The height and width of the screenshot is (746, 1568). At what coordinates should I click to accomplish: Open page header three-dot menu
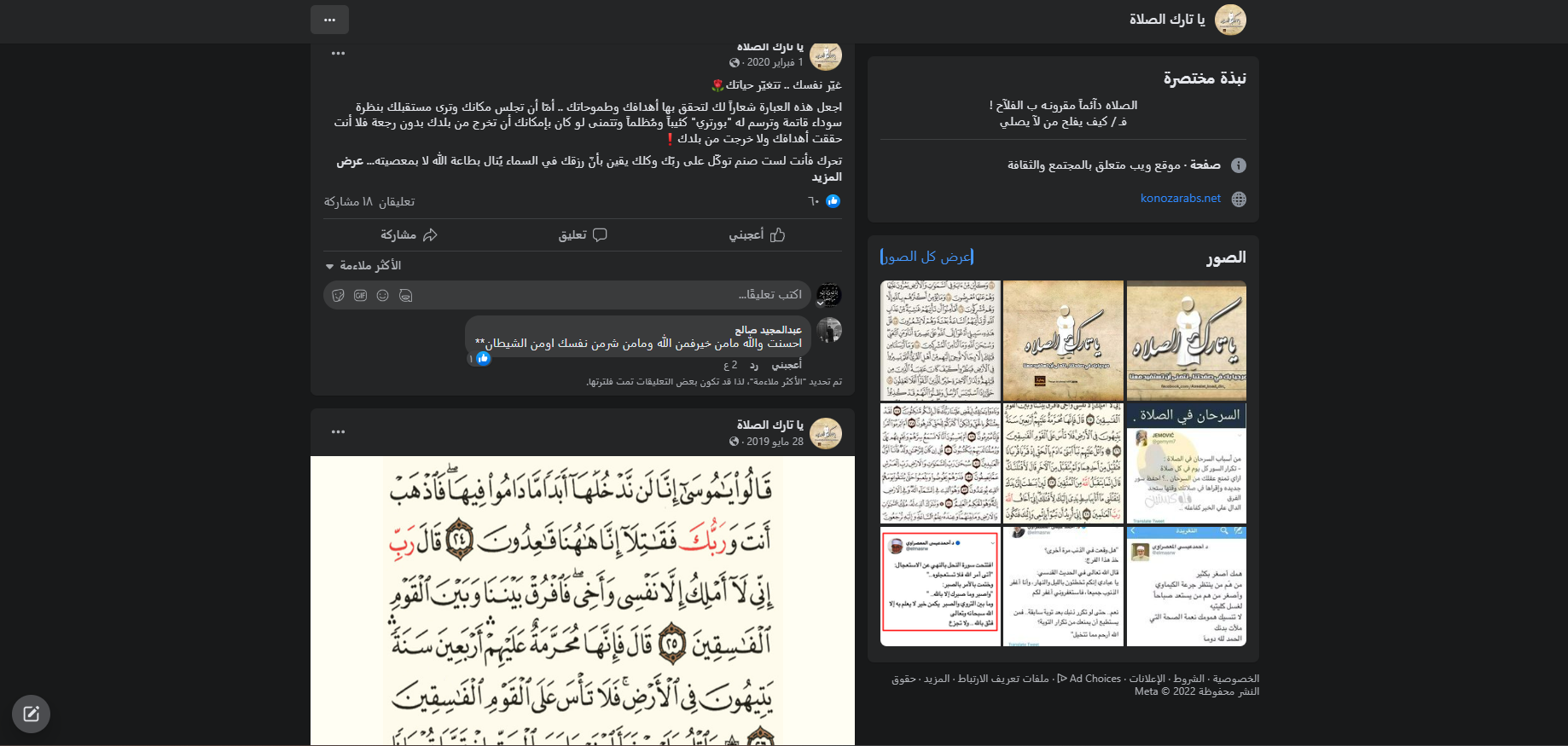(329, 20)
